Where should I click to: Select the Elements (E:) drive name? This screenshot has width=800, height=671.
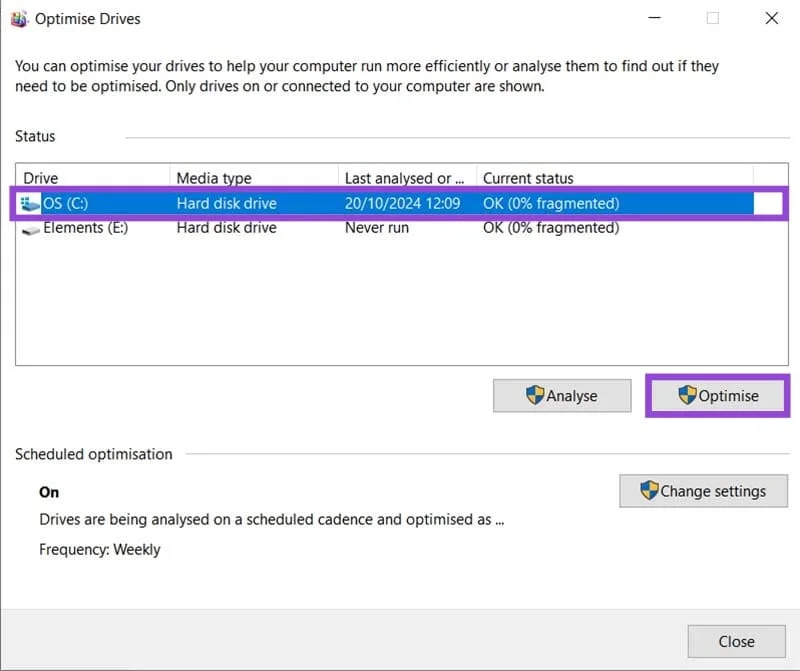pyautogui.click(x=86, y=228)
